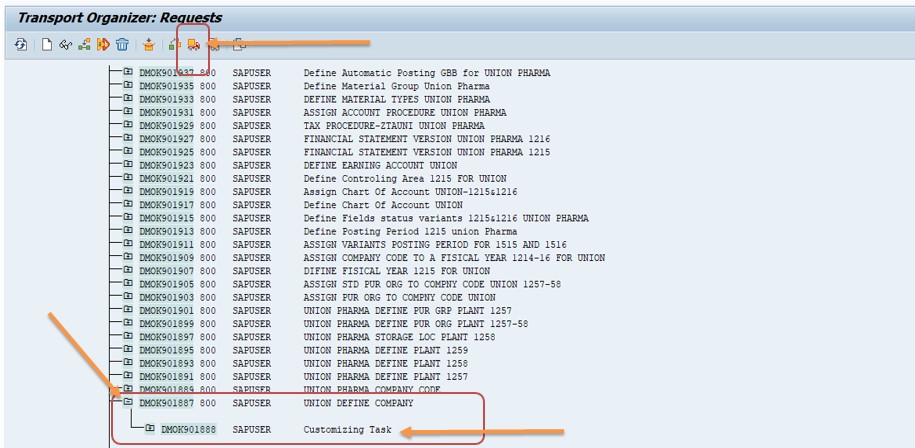Collapse the DMOK901887 request folder
This screenshot has width=915, height=448.
127,402
